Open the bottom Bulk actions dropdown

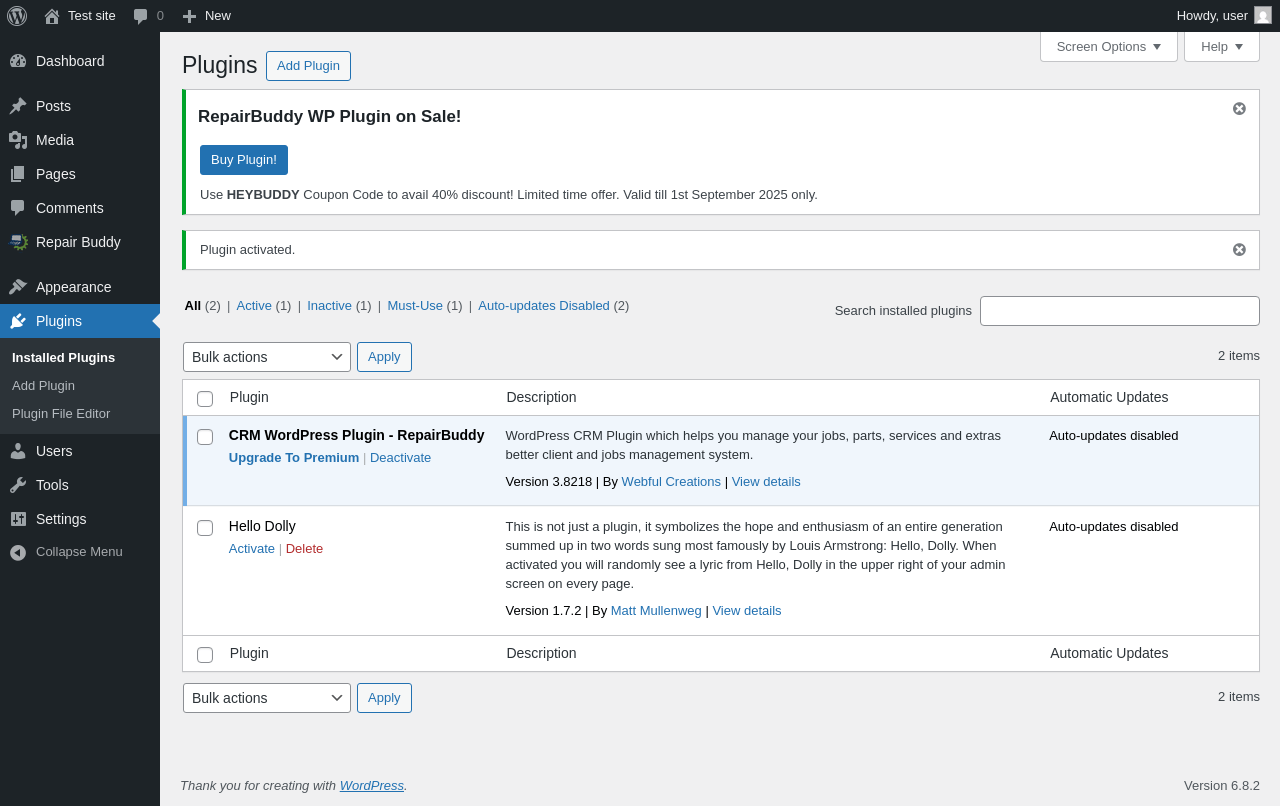pyautogui.click(x=267, y=698)
